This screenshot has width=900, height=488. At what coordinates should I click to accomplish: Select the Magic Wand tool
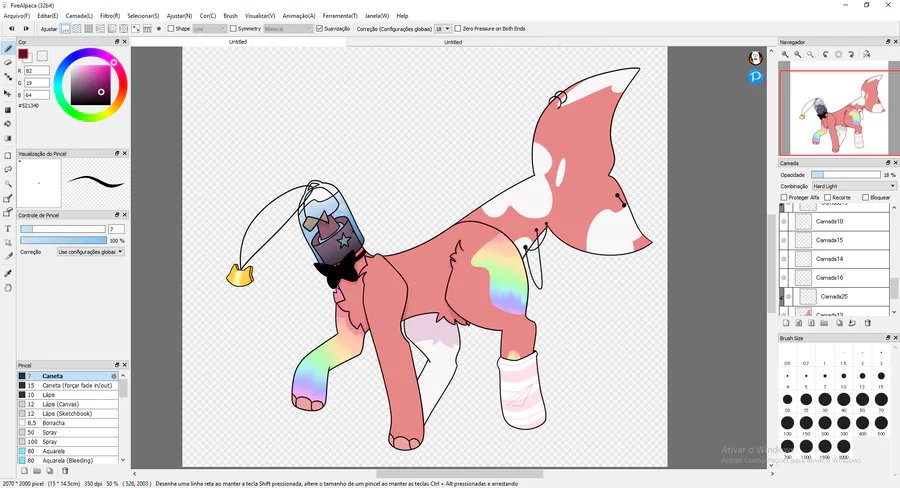pos(8,184)
